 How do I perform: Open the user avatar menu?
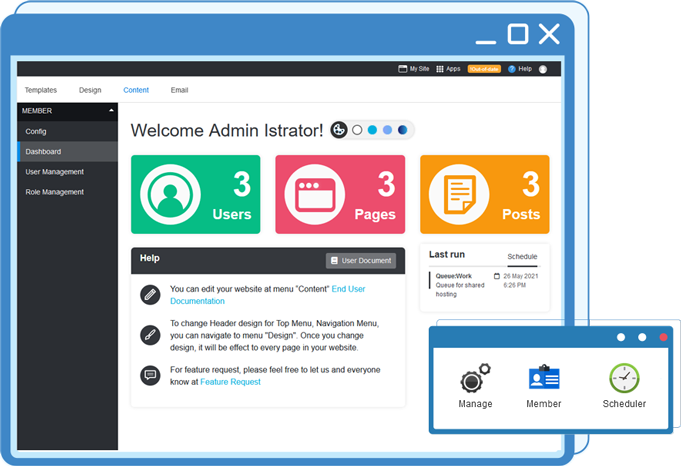click(543, 69)
